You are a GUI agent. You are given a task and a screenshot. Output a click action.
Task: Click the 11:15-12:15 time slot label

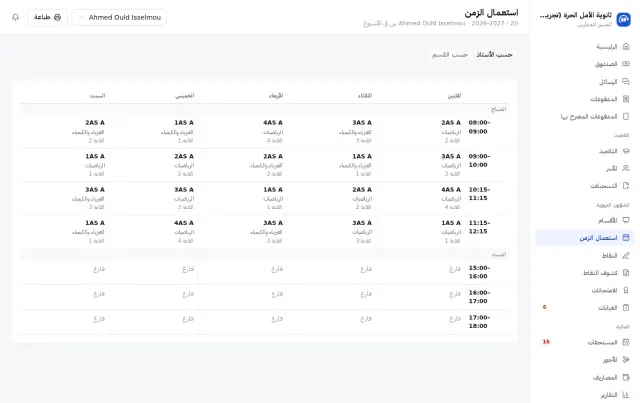pos(479,227)
